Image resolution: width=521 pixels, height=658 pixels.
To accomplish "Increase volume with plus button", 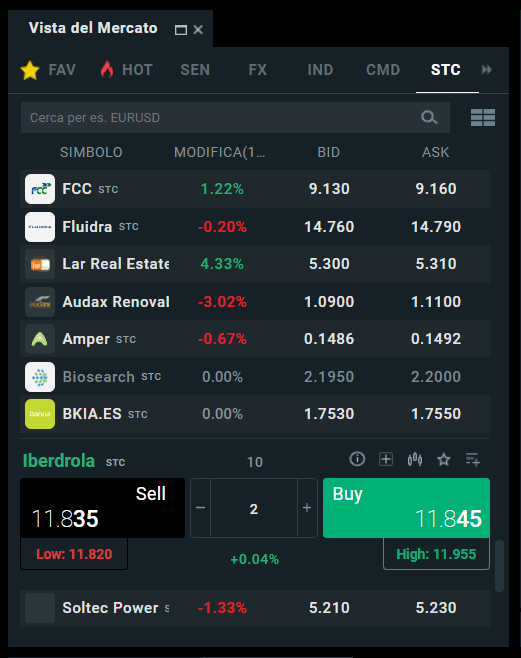I will pos(307,508).
